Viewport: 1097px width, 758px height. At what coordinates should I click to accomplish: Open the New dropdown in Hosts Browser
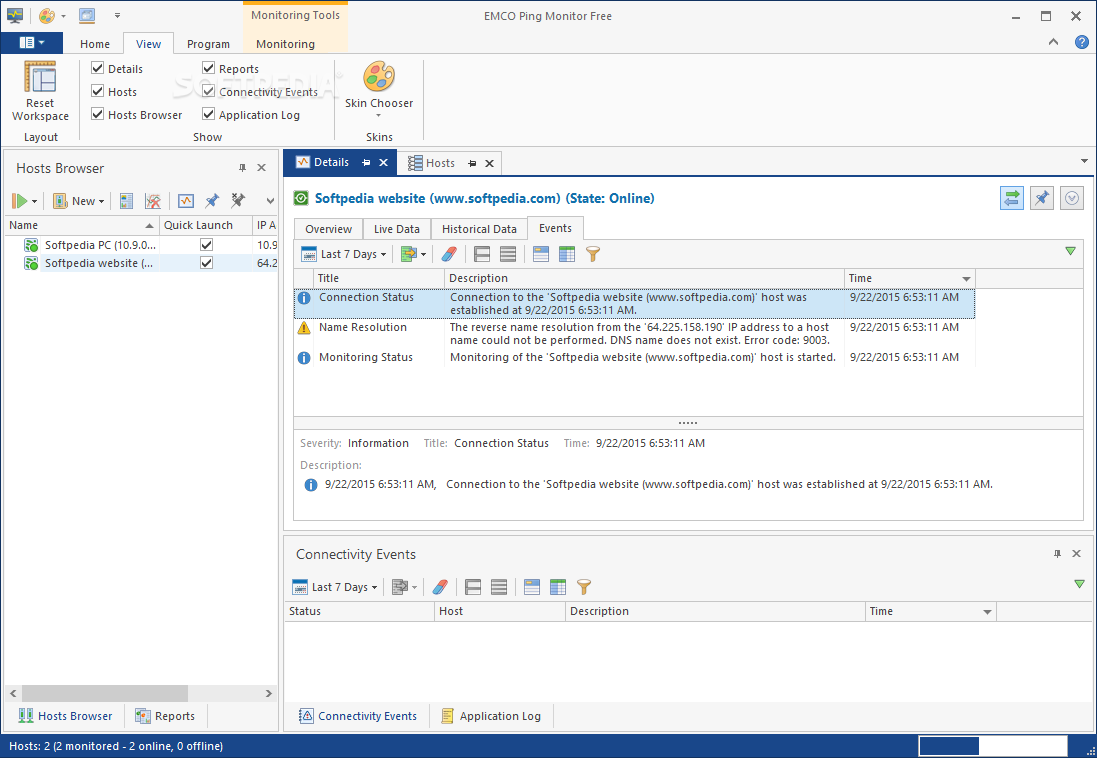[x=79, y=201]
